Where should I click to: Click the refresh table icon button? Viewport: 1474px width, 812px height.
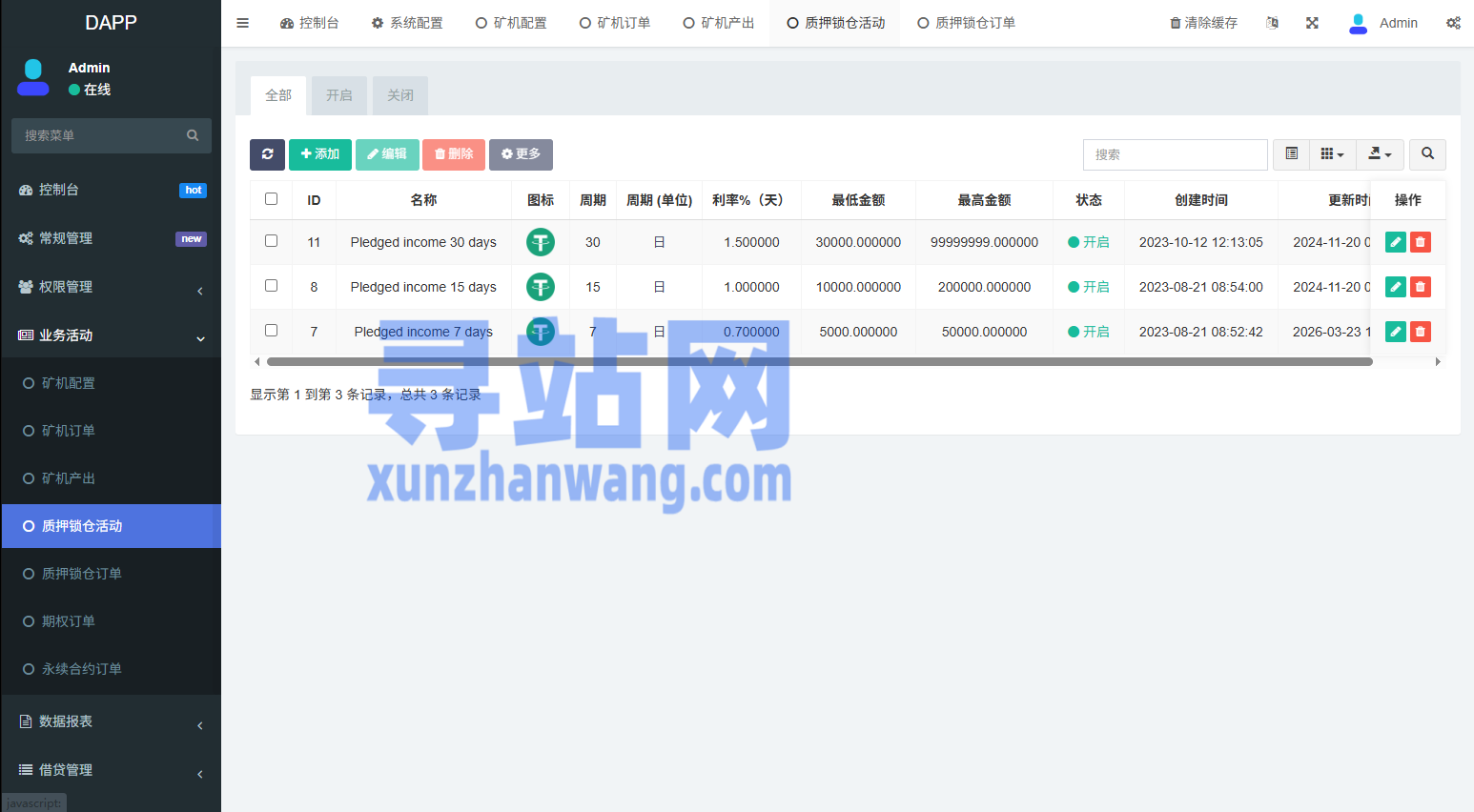(267, 154)
